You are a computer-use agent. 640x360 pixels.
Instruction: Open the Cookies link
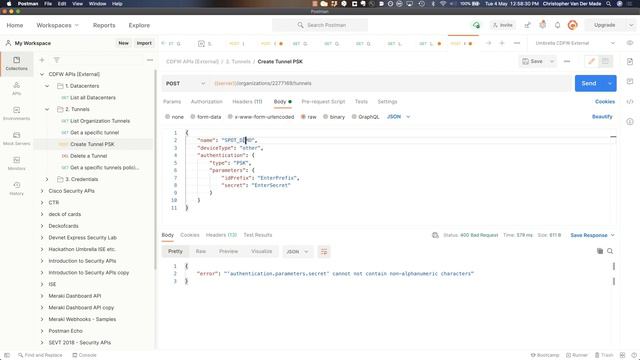tap(604, 102)
